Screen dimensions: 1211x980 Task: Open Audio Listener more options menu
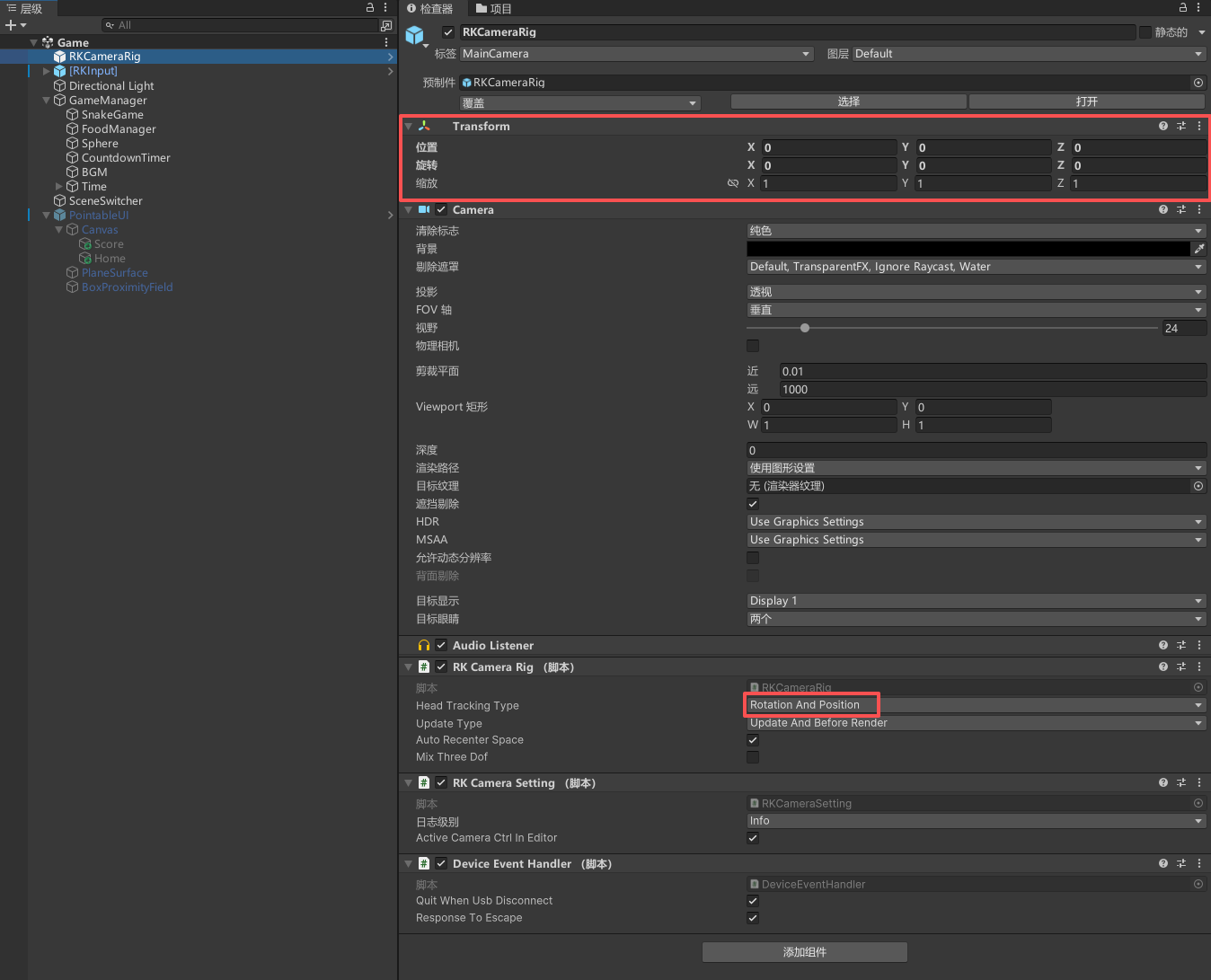[x=1199, y=645]
